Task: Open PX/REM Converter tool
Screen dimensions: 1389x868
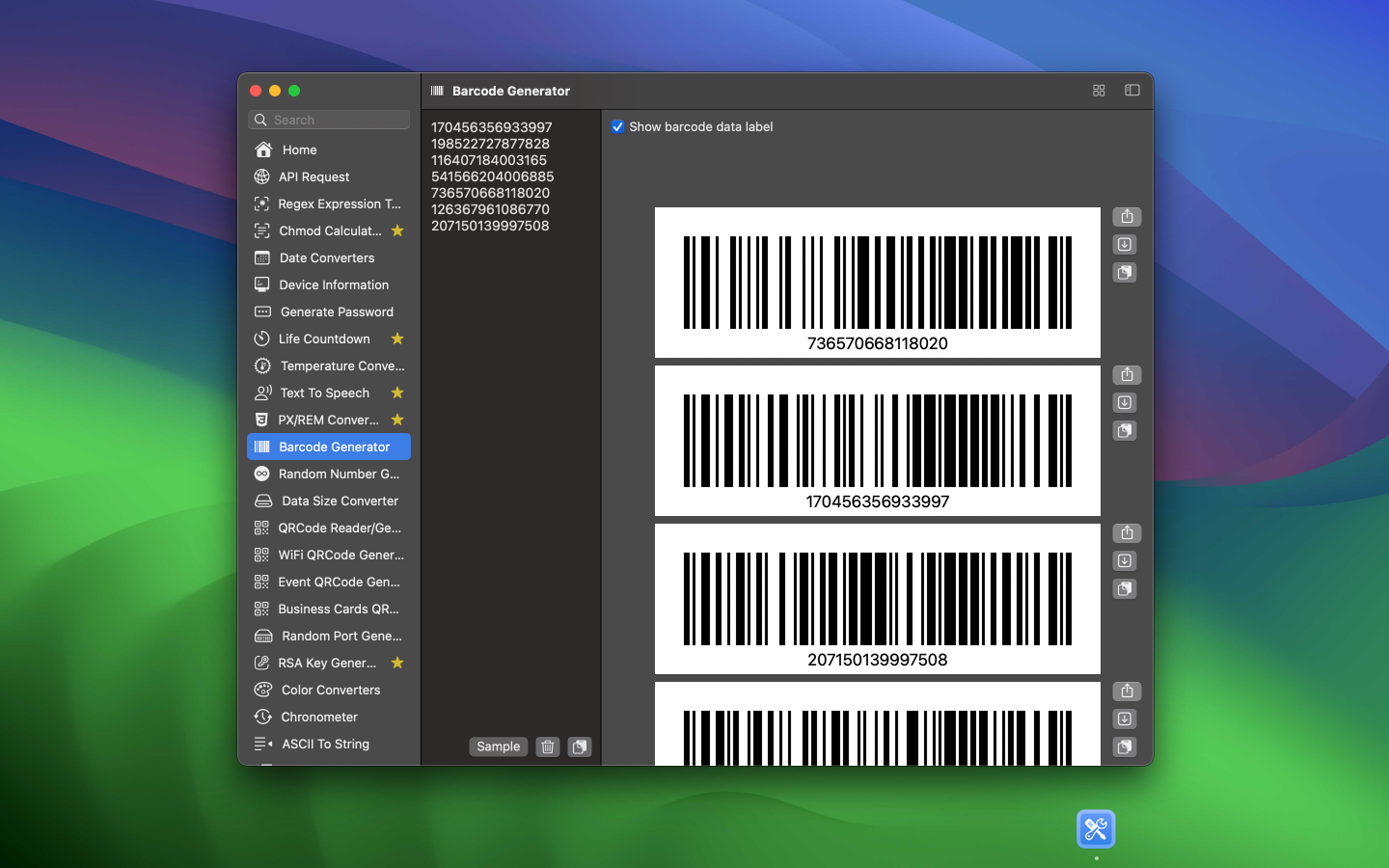Action: tap(329, 420)
